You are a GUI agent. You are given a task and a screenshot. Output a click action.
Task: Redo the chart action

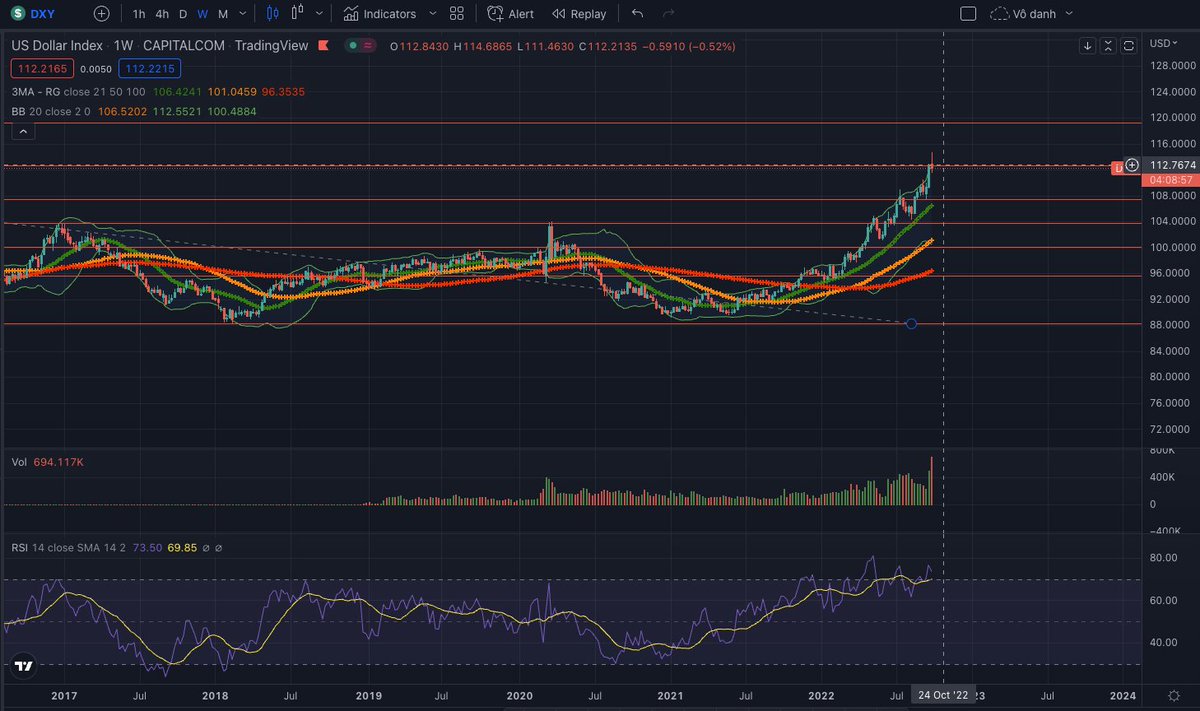pyautogui.click(x=668, y=14)
